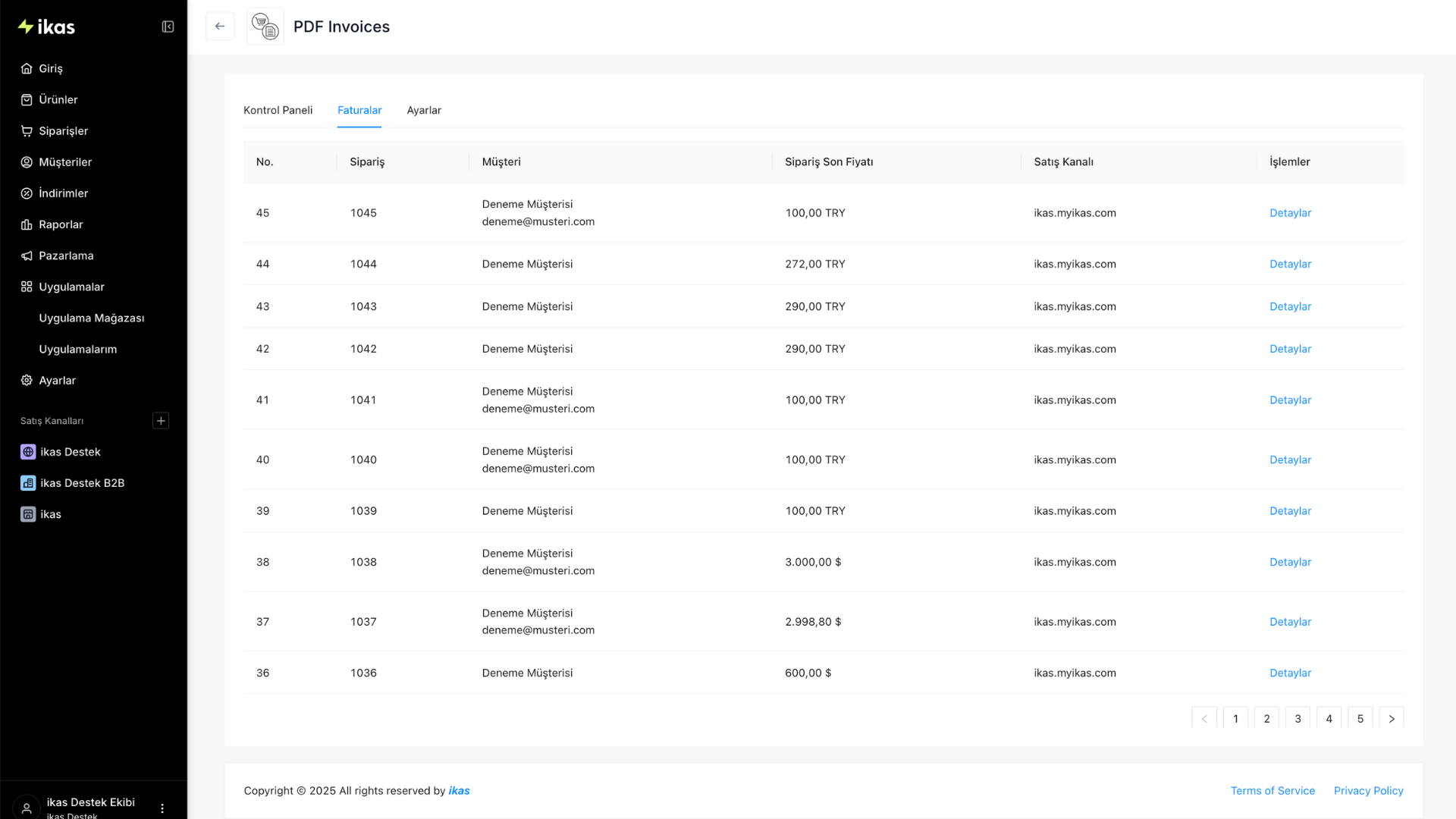Select pagination page 1
This screenshot has height=819, width=1456.
click(x=1235, y=718)
